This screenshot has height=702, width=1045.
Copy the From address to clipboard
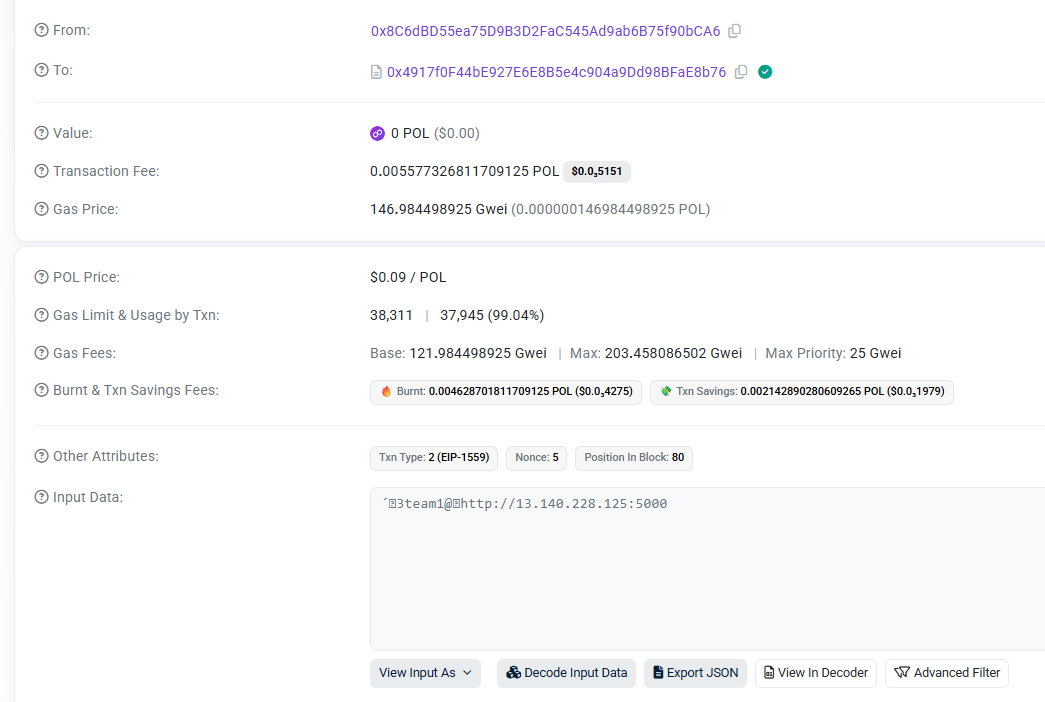pyautogui.click(x=734, y=31)
